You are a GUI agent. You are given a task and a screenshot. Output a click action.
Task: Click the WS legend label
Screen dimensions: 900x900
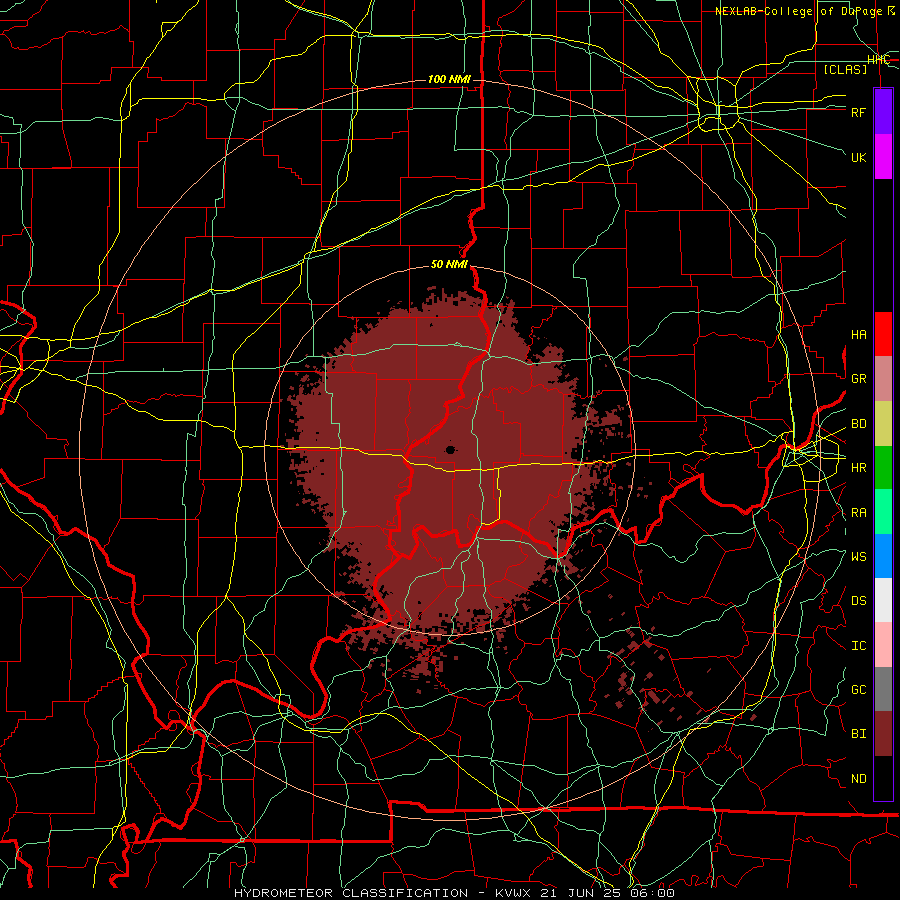(x=859, y=557)
